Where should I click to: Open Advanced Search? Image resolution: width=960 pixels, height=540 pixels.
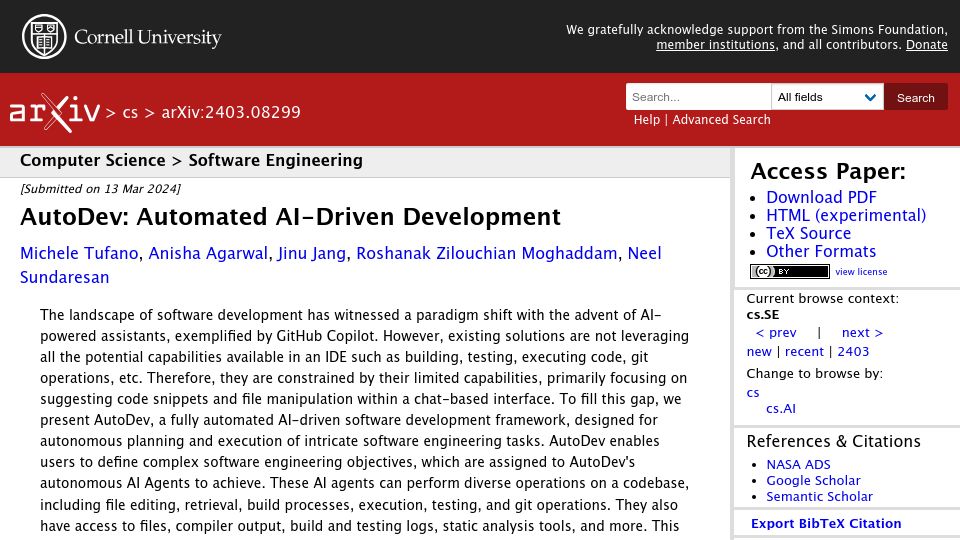click(x=721, y=119)
